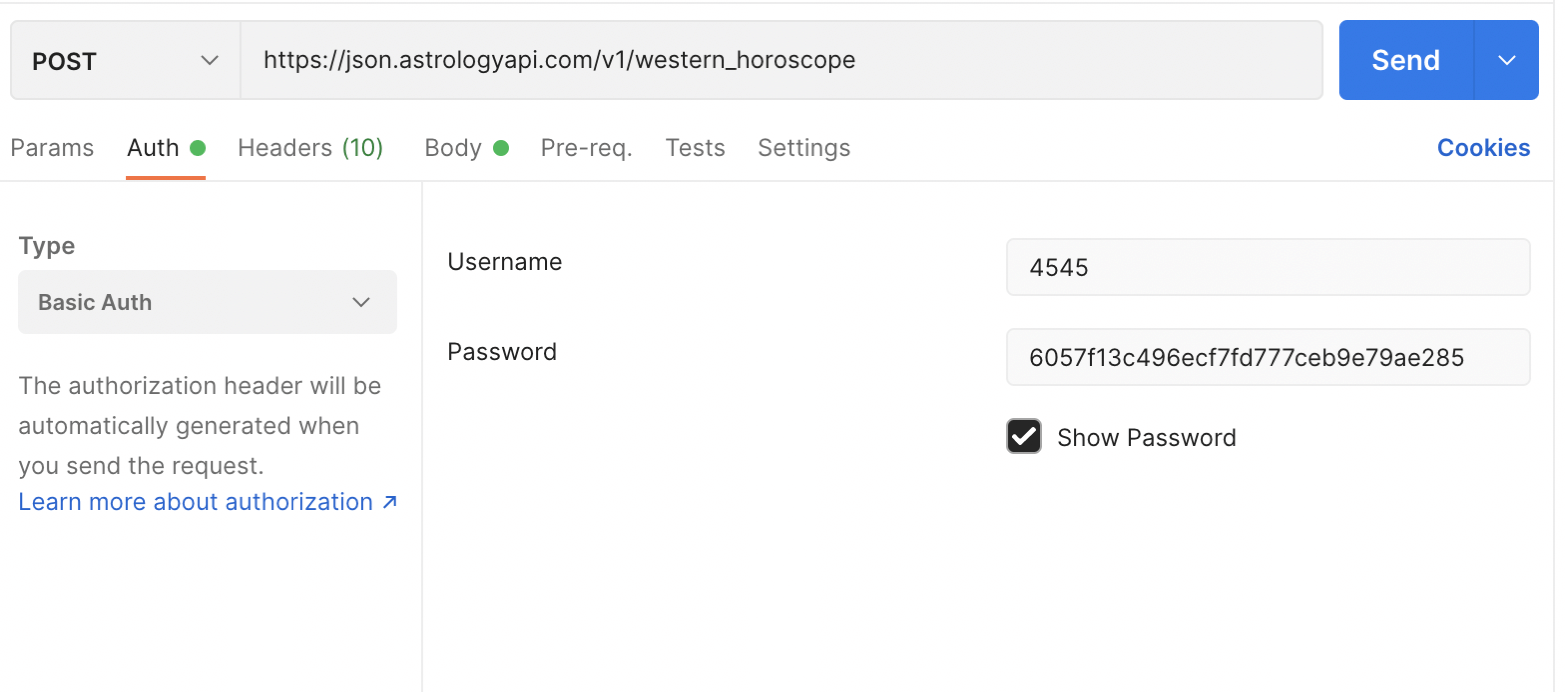Switch to the Params tab
The image size is (1565, 692).
[52, 148]
